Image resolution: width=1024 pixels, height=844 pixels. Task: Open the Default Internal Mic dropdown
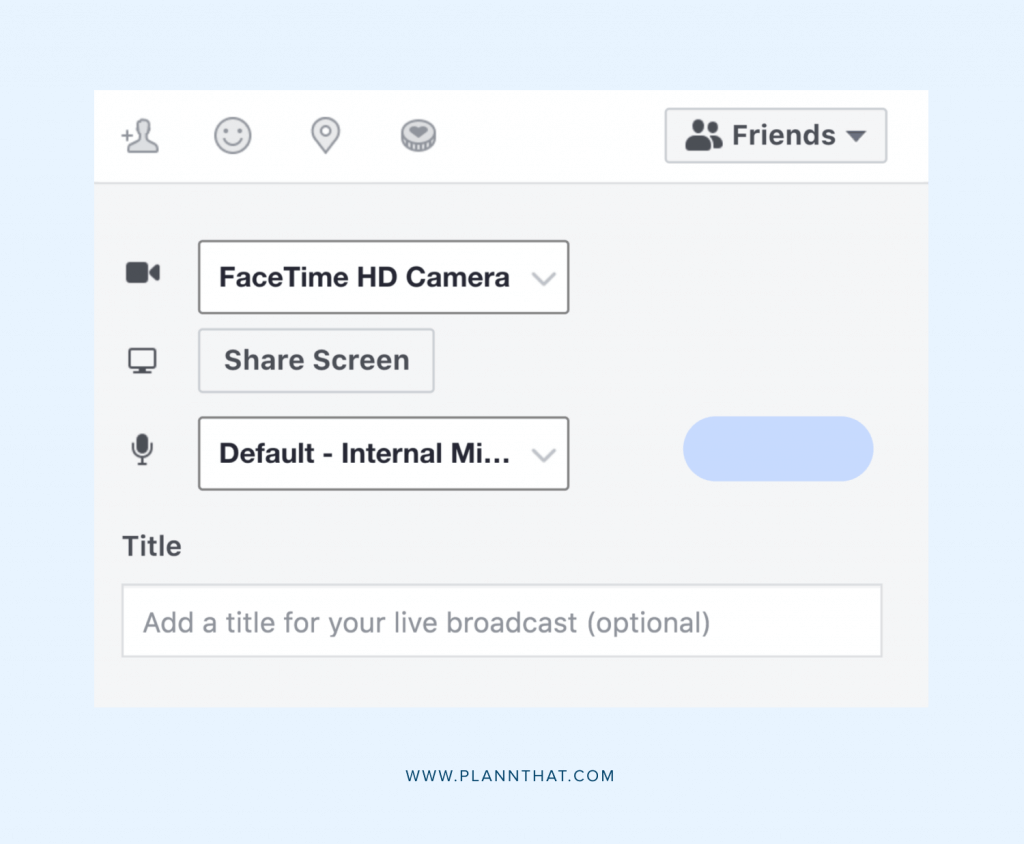[x=384, y=453]
